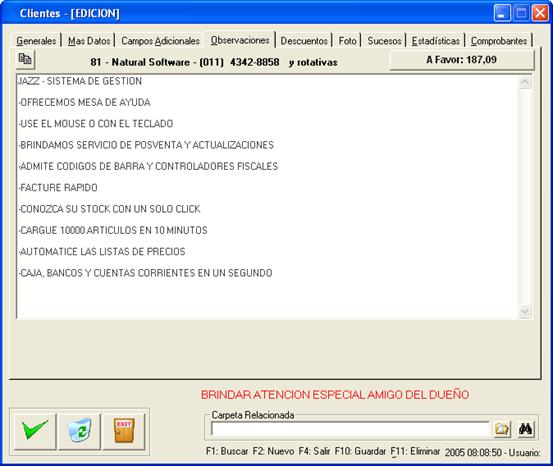Switch to the Estadísticas tab
The height and width of the screenshot is (466, 553).
point(436,41)
